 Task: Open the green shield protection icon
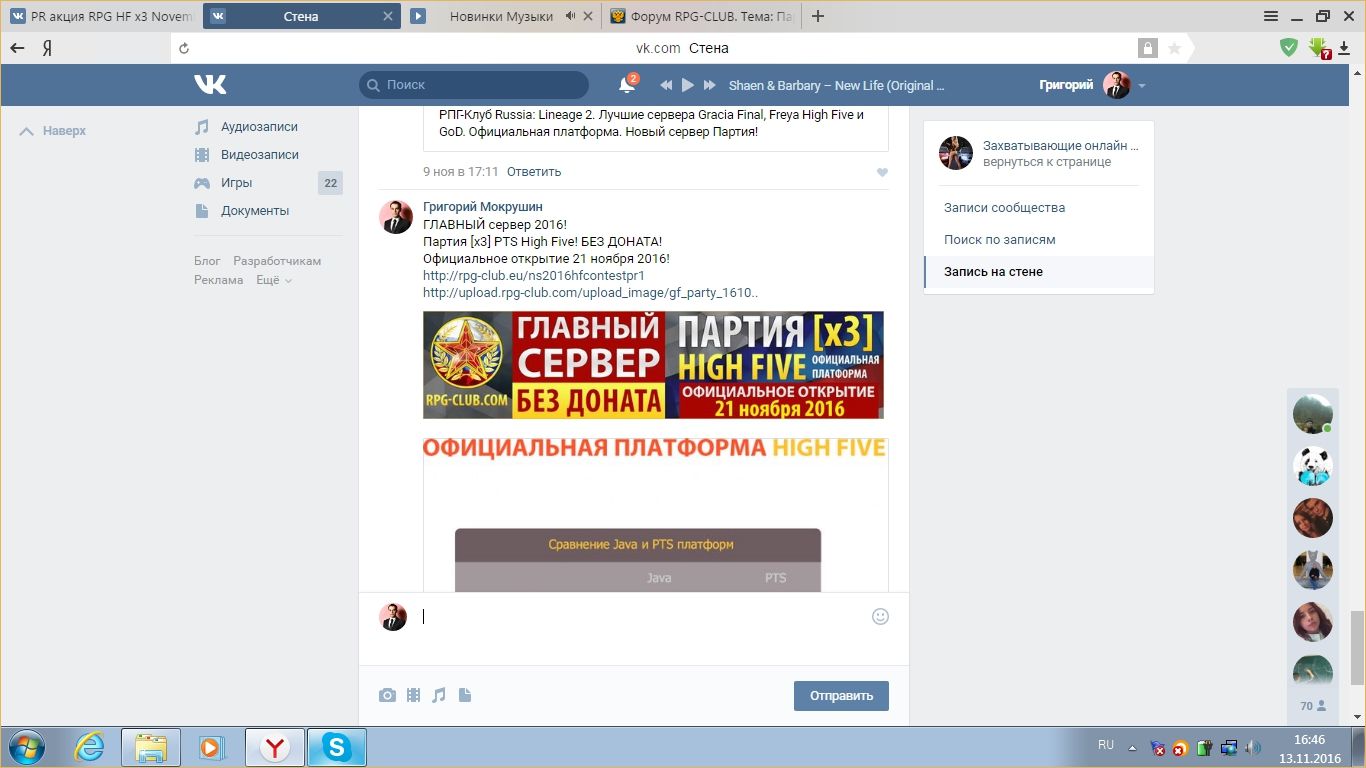(x=1290, y=47)
